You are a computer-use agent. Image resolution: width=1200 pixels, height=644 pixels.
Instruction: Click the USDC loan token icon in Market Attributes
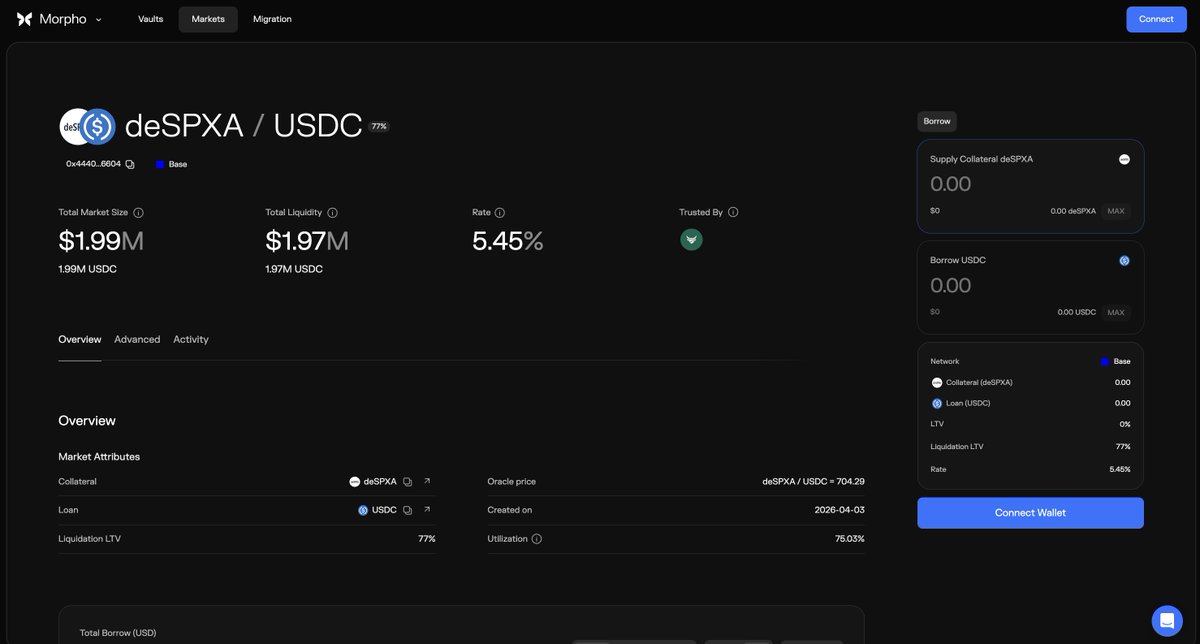363,510
